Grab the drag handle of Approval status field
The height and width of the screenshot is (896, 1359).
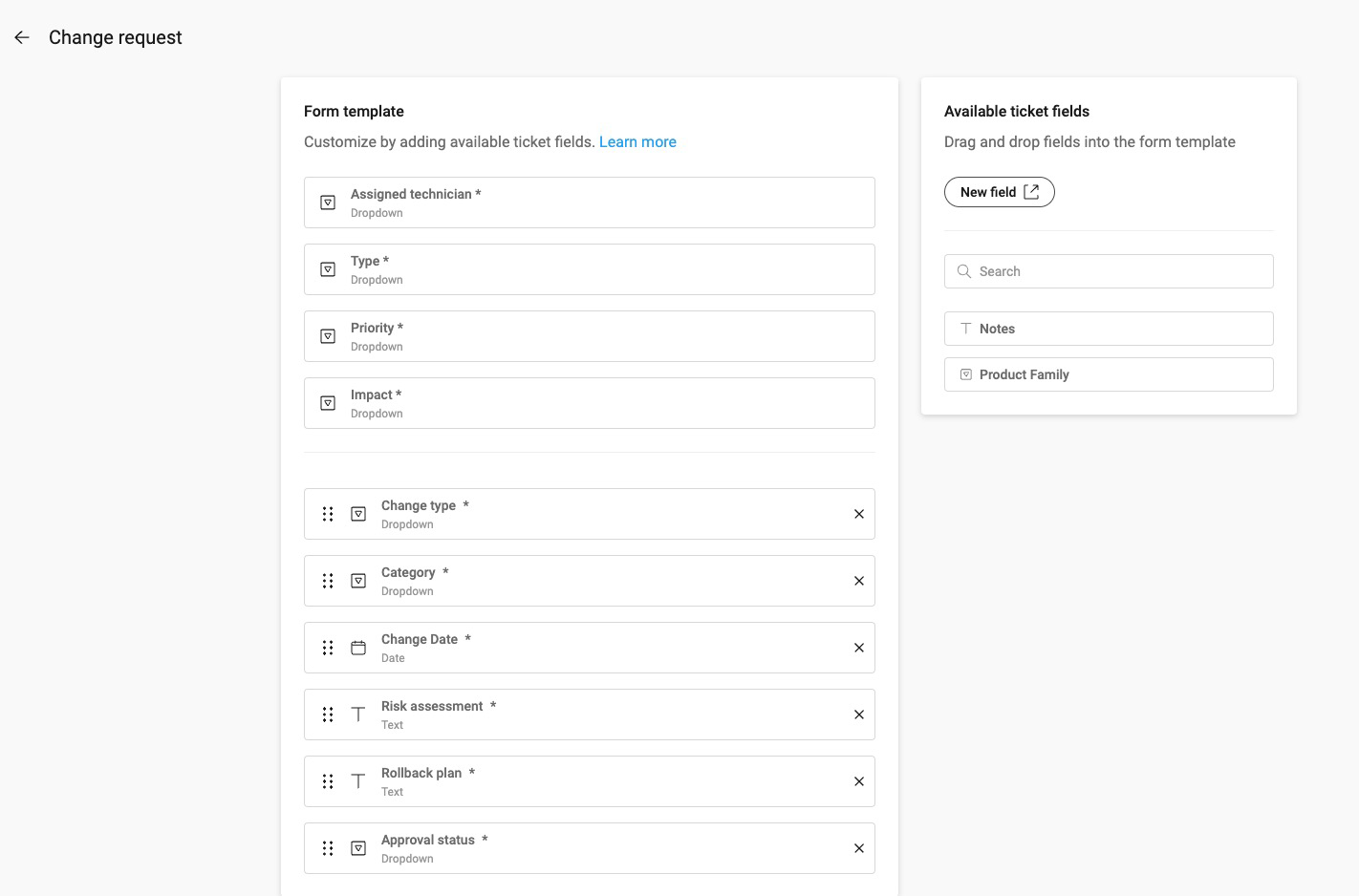point(328,848)
